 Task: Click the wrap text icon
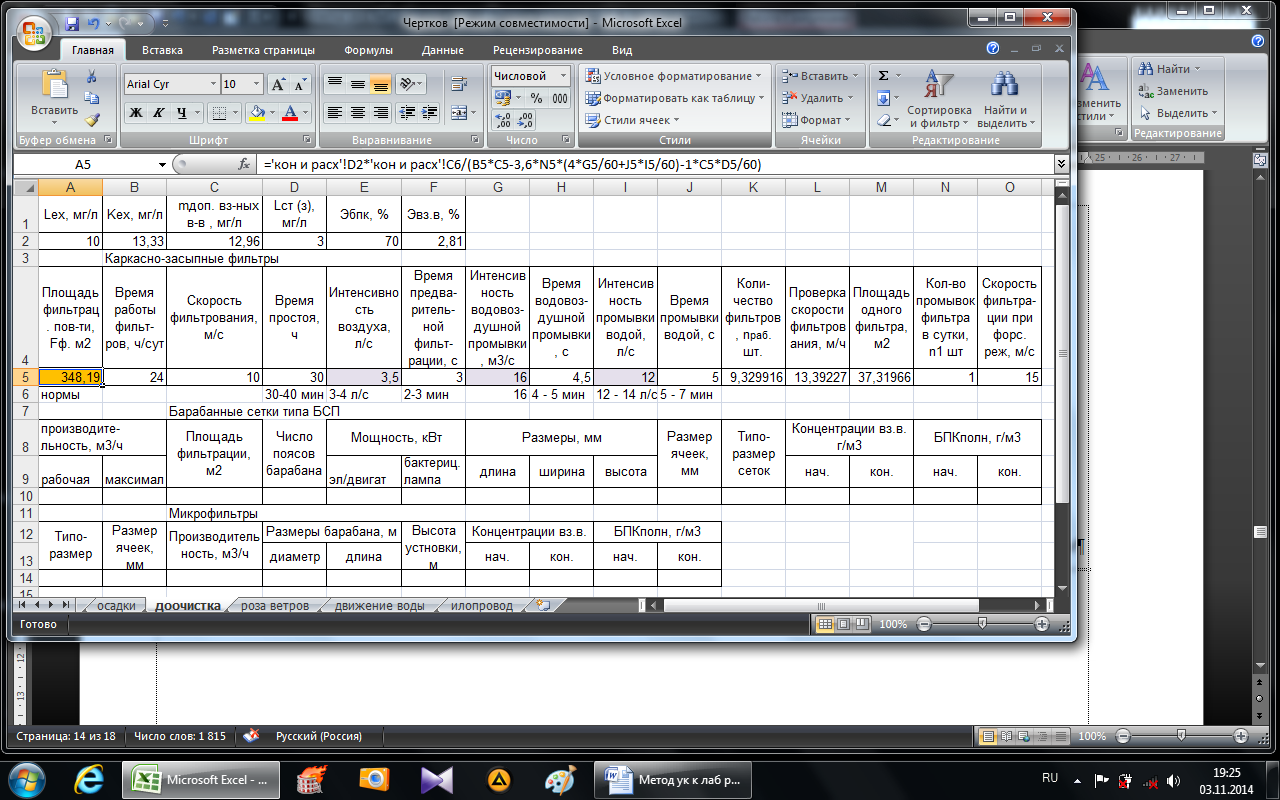tap(459, 83)
